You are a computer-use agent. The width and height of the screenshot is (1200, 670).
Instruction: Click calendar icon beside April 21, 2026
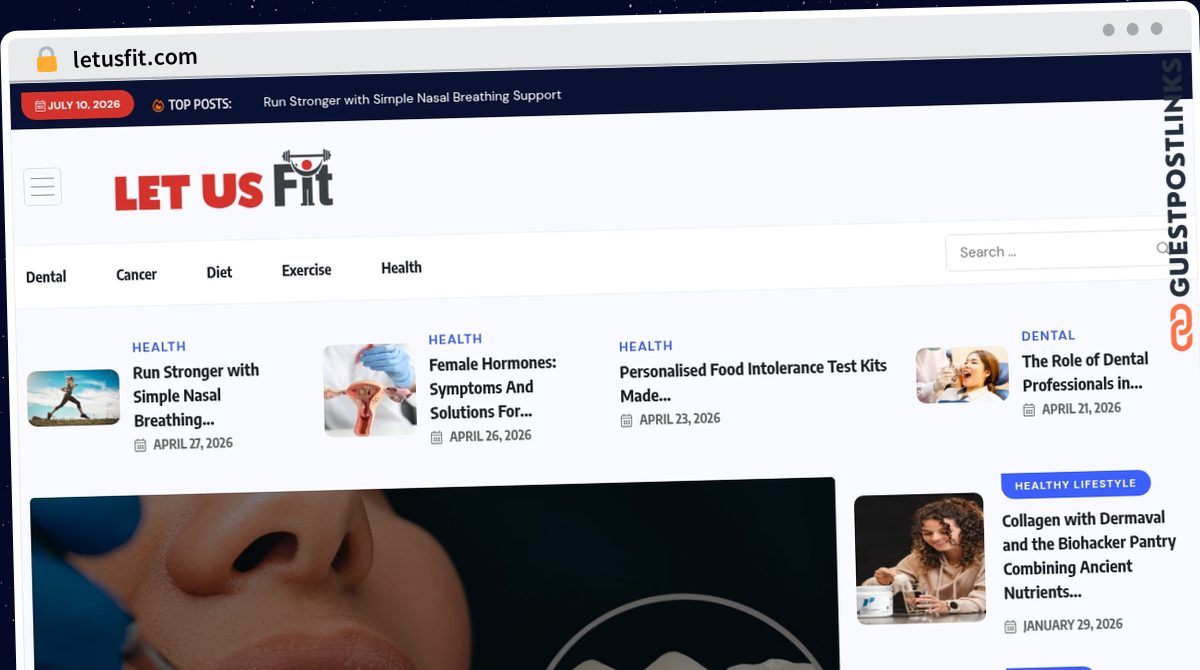pyautogui.click(x=1029, y=410)
